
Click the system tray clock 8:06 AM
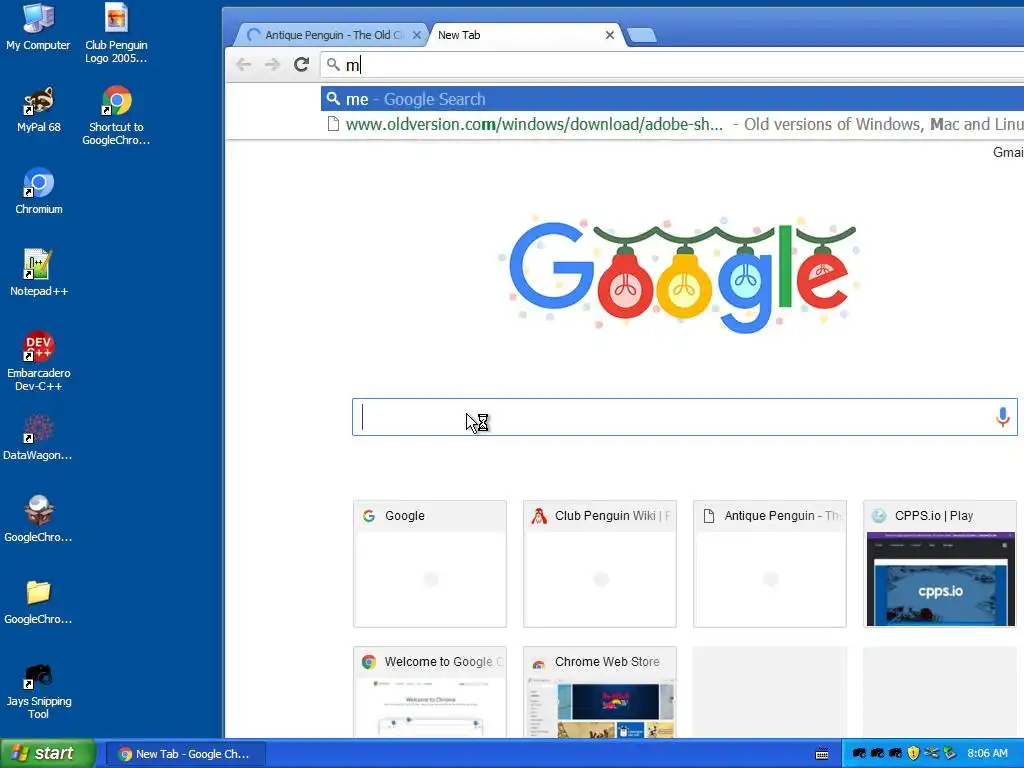[x=987, y=753]
